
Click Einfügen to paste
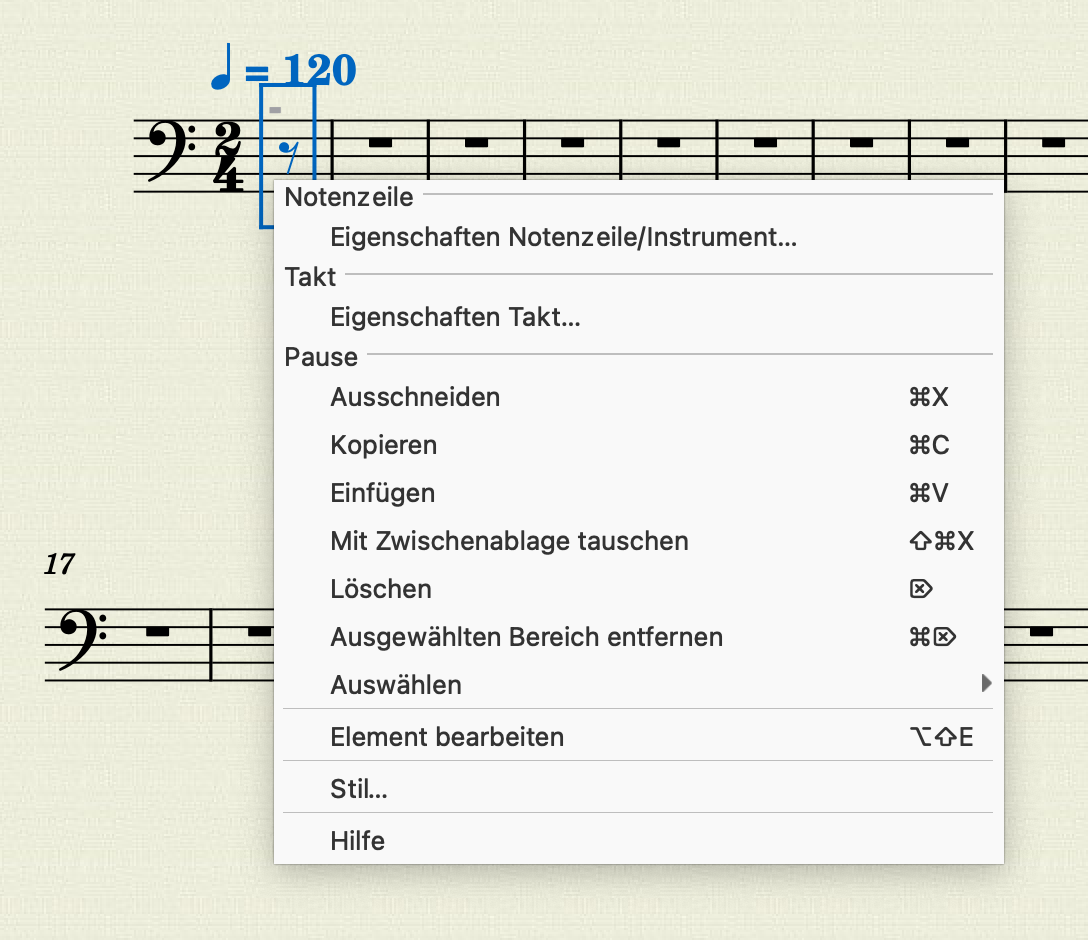[383, 492]
